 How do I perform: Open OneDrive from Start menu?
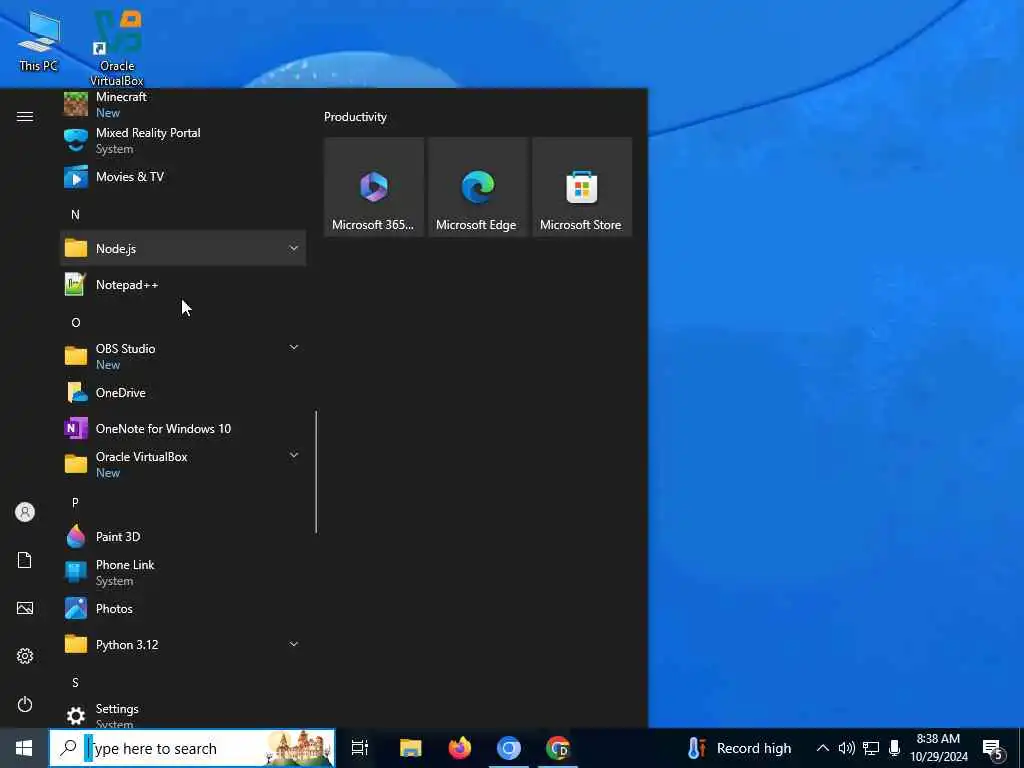coord(183,392)
